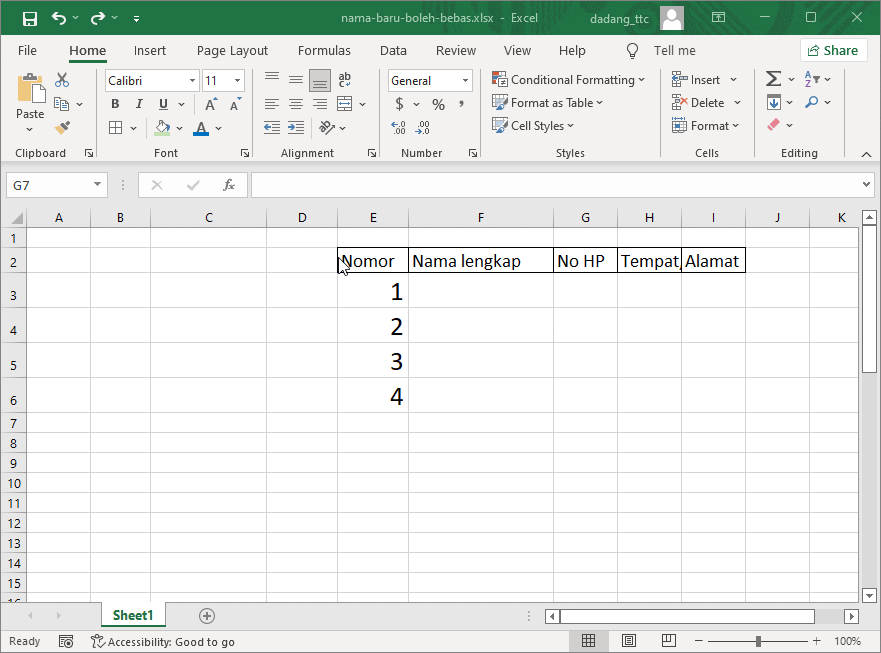
Task: Switch to the Page Layout ribbon tab
Action: coord(232,50)
